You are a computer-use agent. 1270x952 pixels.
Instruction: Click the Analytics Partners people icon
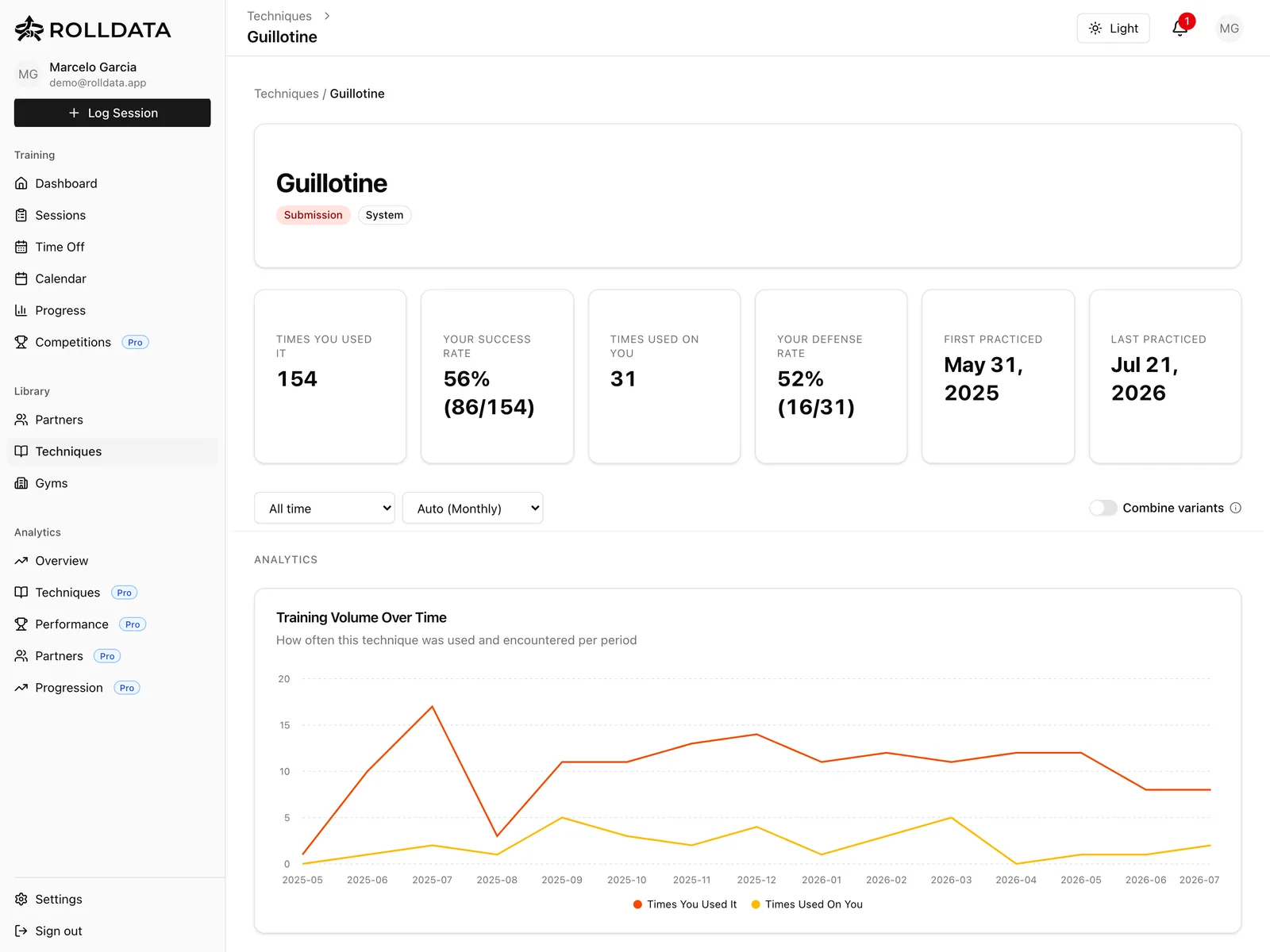click(21, 656)
